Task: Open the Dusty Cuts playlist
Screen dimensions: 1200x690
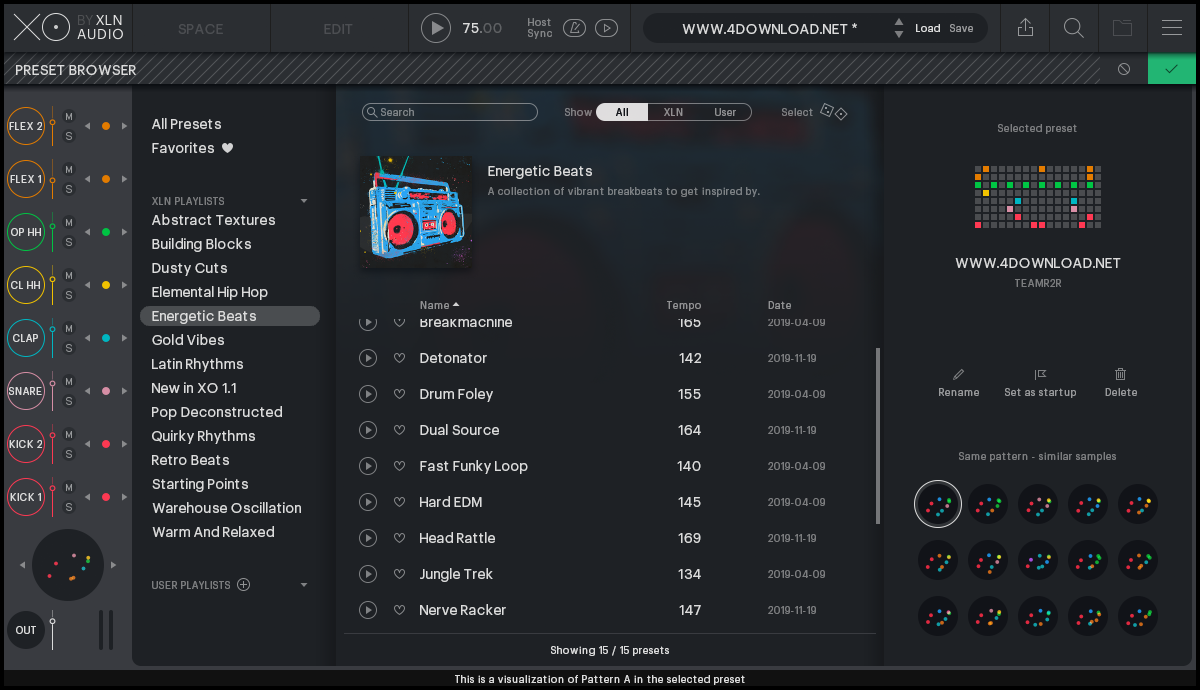Action: tap(190, 268)
